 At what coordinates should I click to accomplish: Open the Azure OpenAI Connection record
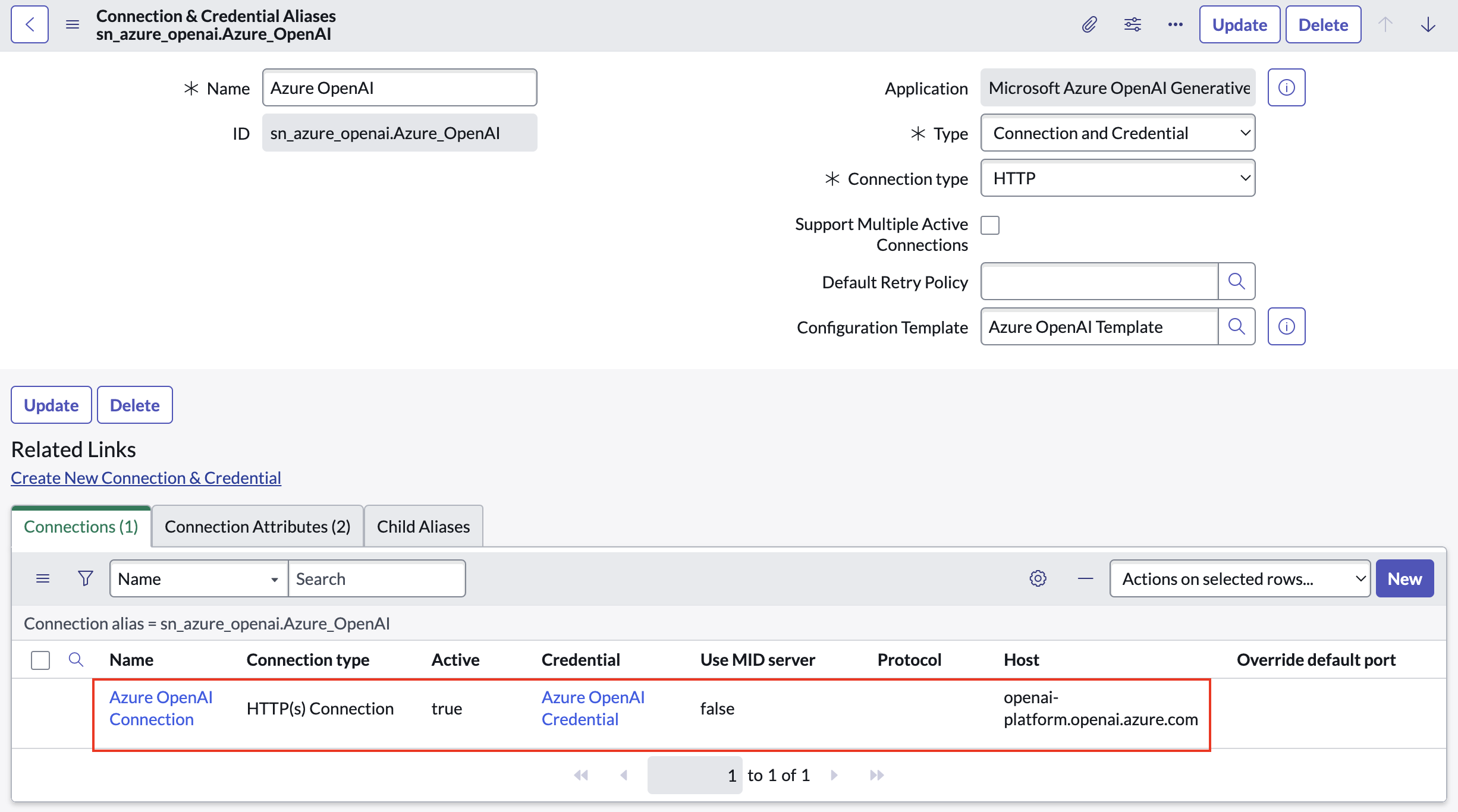point(161,708)
